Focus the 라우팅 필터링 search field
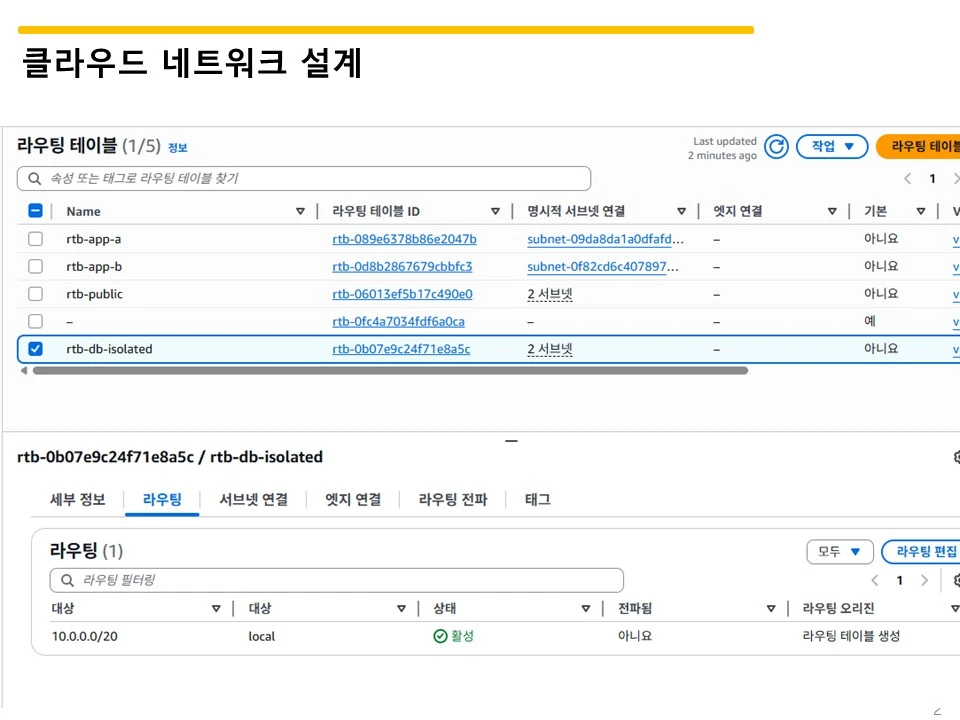 click(x=337, y=580)
